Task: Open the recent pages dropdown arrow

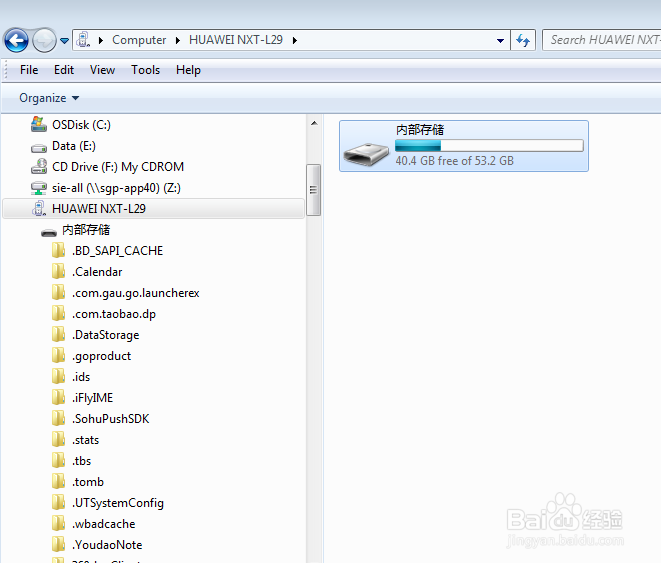Action: (64, 41)
